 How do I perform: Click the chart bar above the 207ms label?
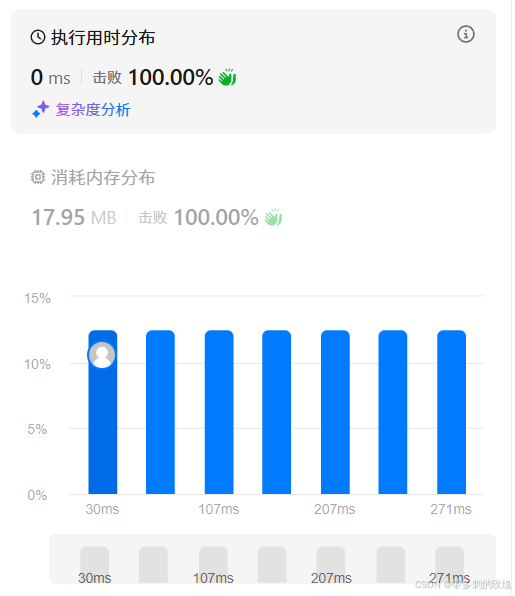click(x=335, y=412)
